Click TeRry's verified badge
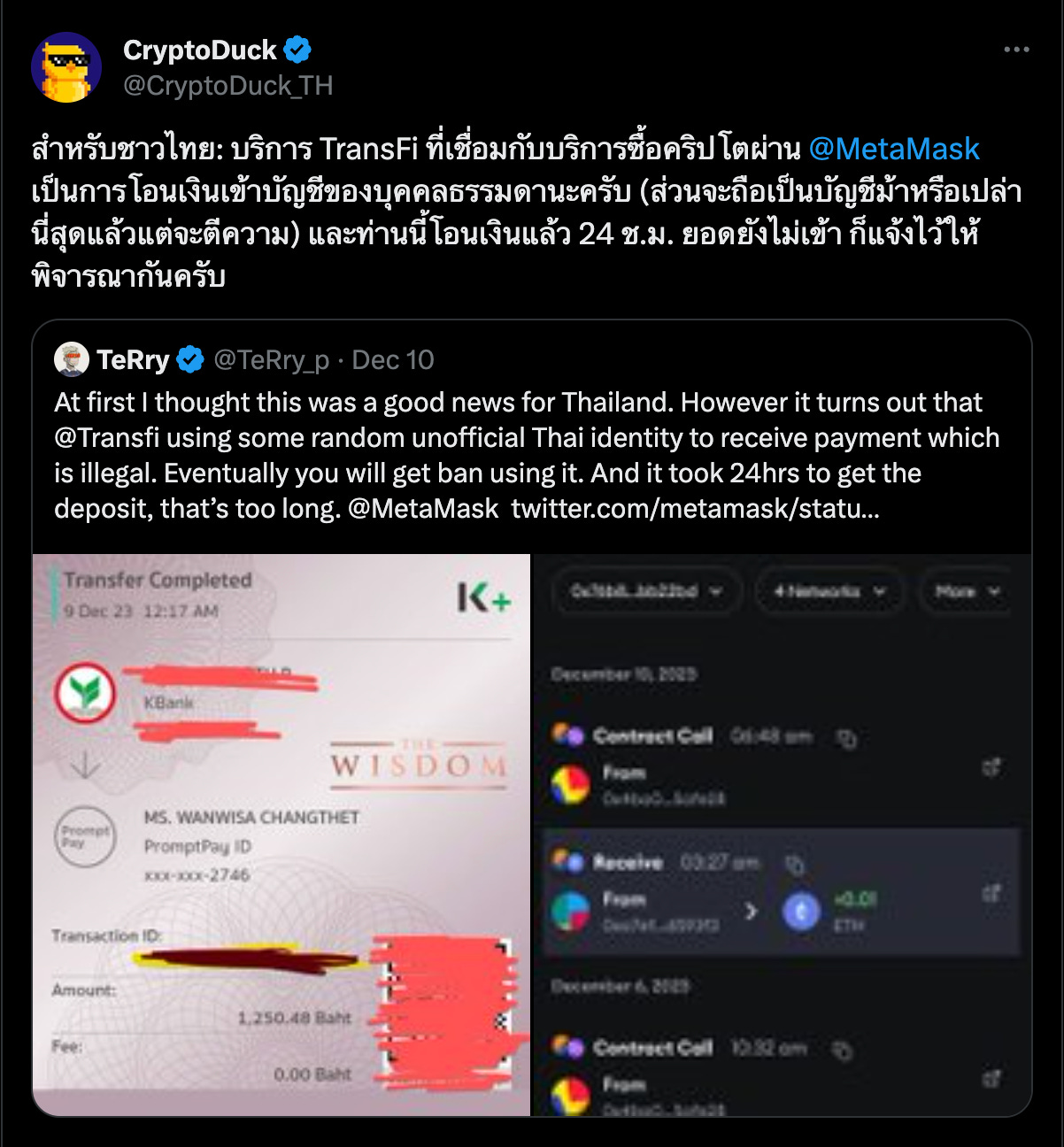1064x1147 pixels. [190, 359]
